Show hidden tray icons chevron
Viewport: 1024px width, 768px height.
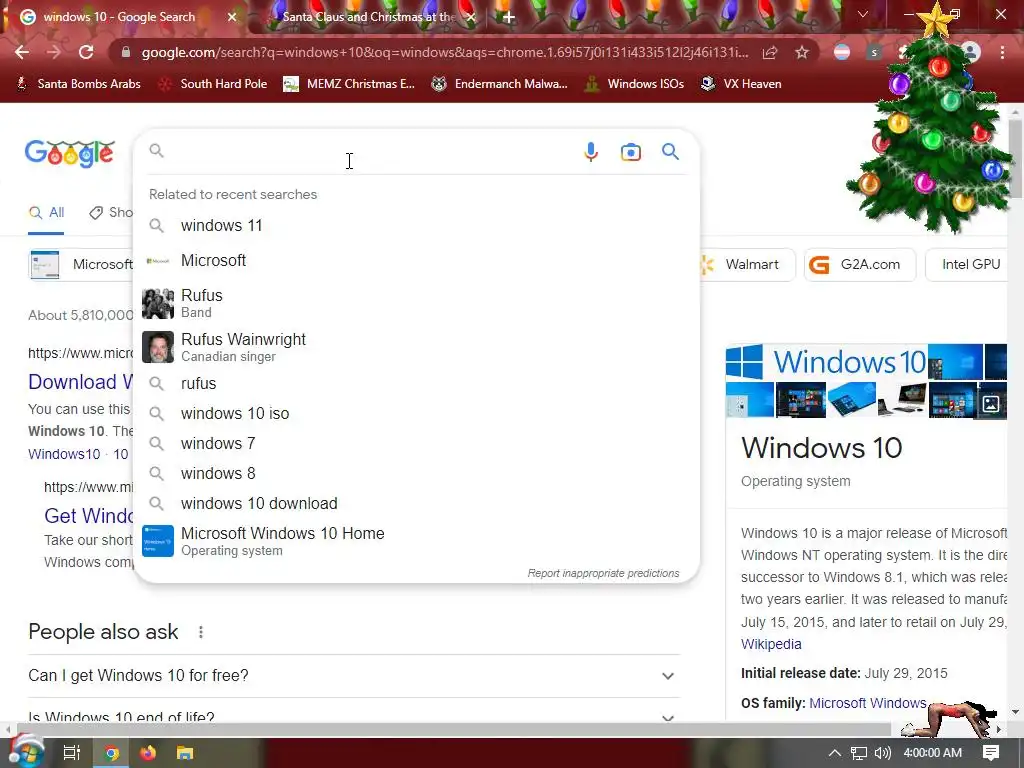[x=835, y=753]
